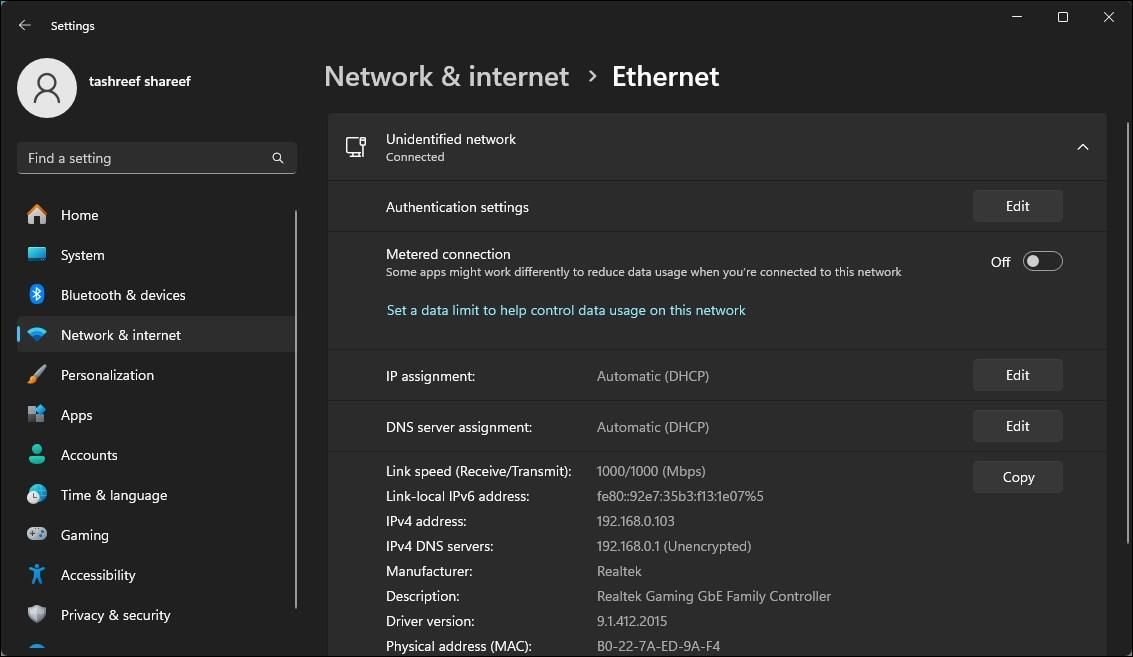Click the search magnifier icon
The height and width of the screenshot is (657, 1133).
278,158
